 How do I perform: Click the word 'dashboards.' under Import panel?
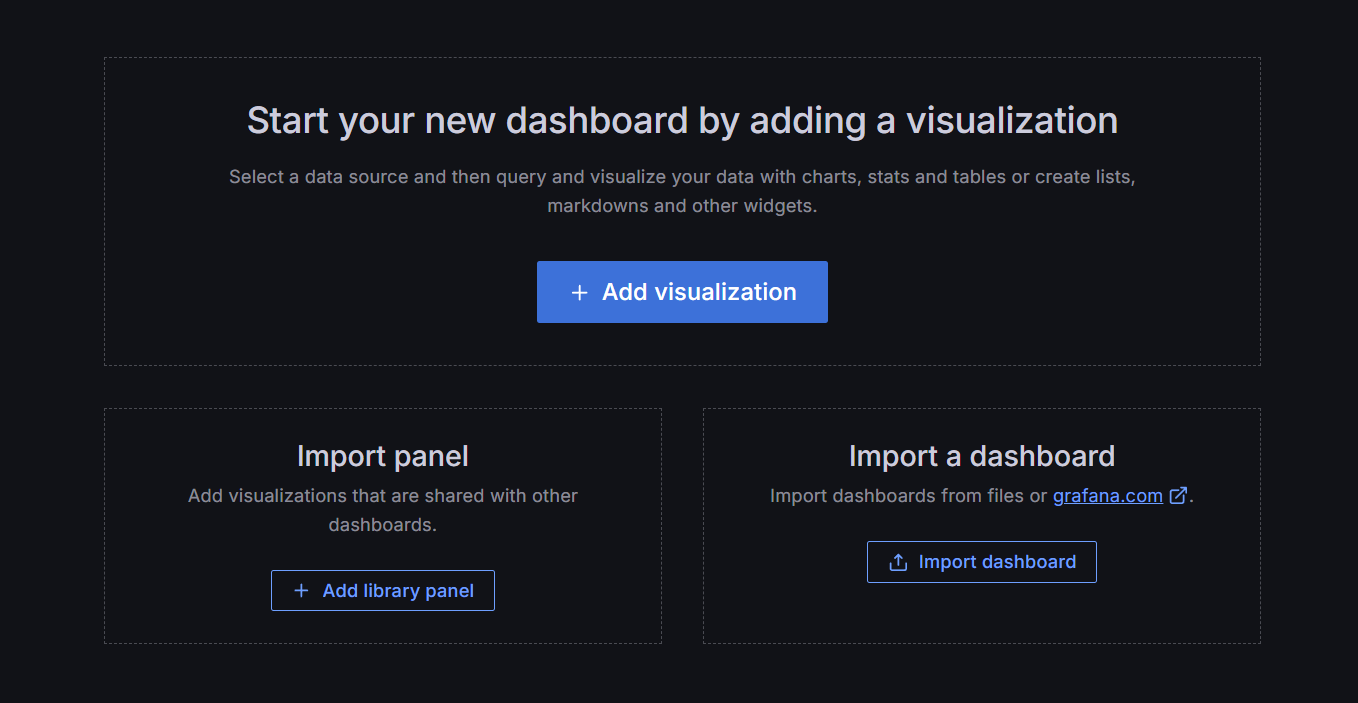pyautogui.click(x=382, y=525)
